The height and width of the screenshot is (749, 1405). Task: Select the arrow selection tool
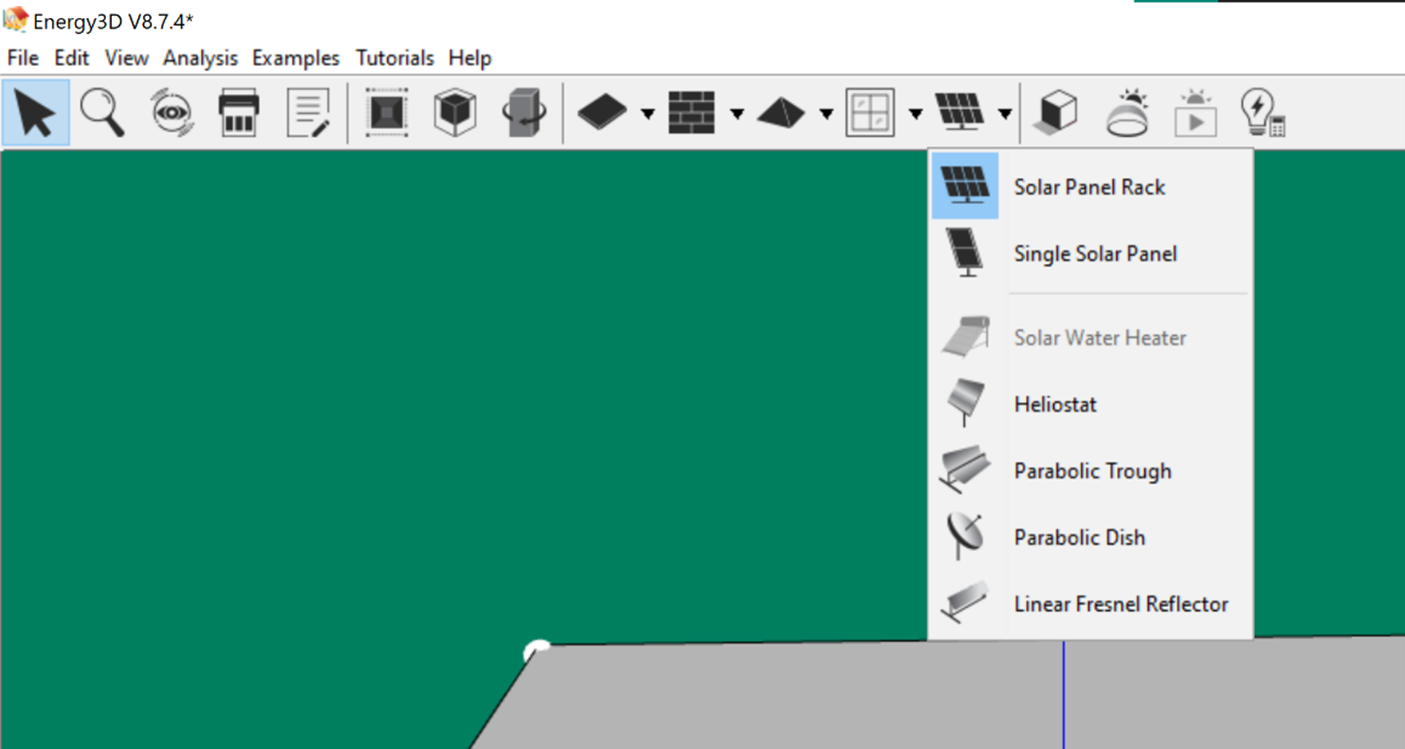tap(35, 113)
